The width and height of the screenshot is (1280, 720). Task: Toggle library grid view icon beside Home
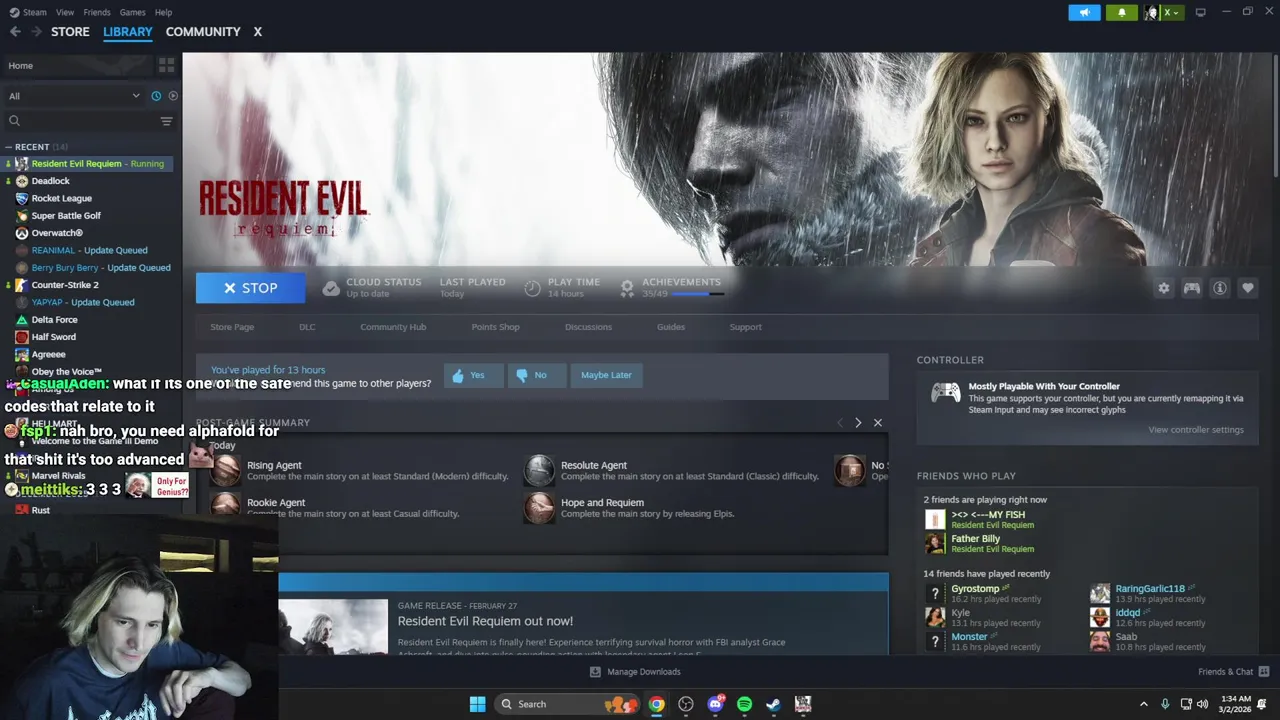[166, 65]
